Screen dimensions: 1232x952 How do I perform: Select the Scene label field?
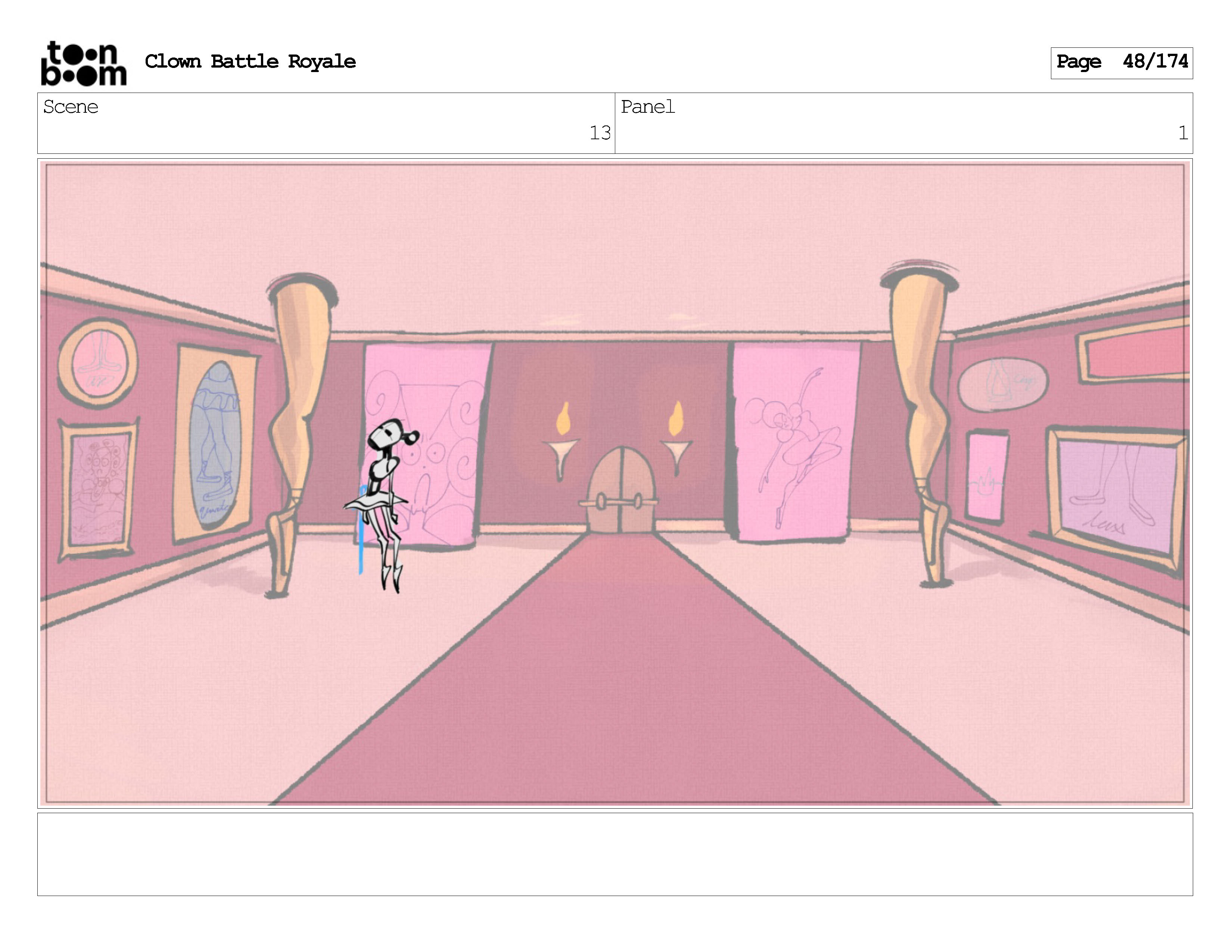71,107
